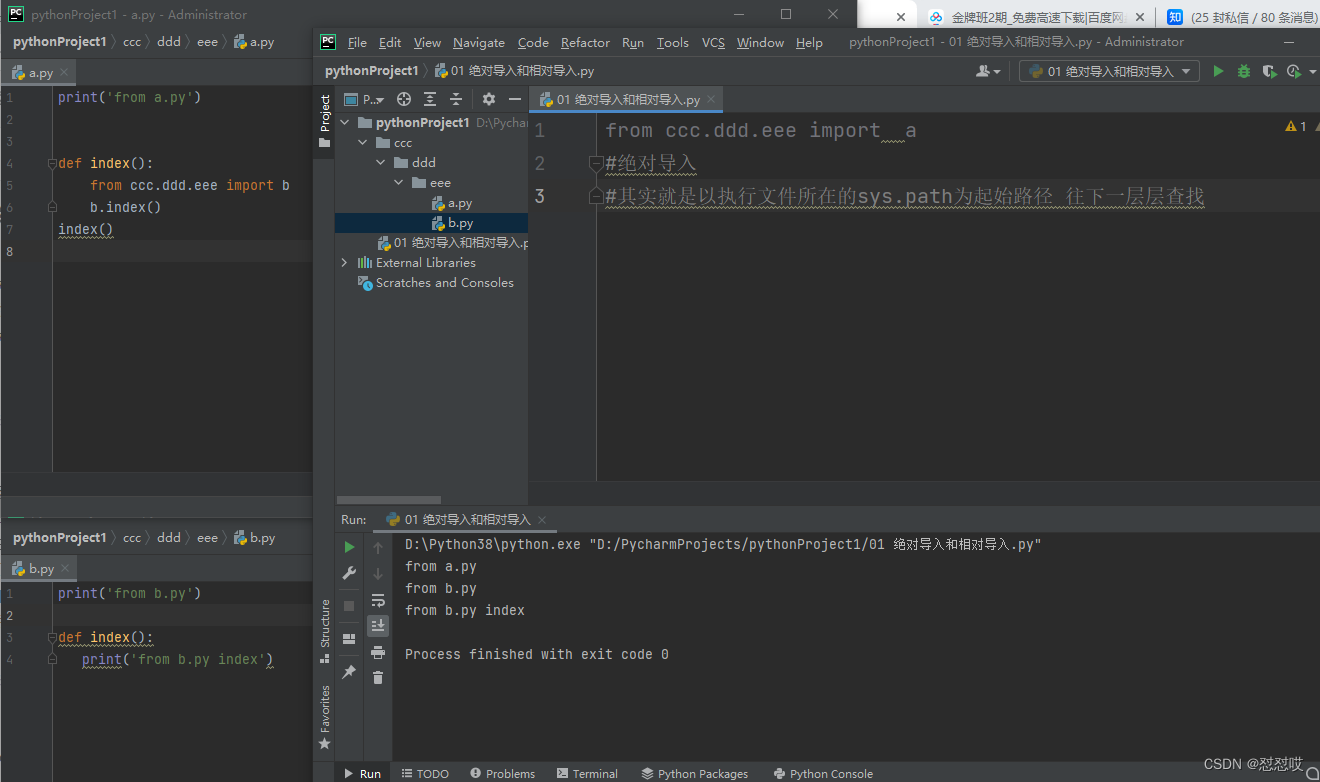Collapse the ccc folder in project tree
Image resolution: width=1320 pixels, height=782 pixels.
[x=362, y=143]
